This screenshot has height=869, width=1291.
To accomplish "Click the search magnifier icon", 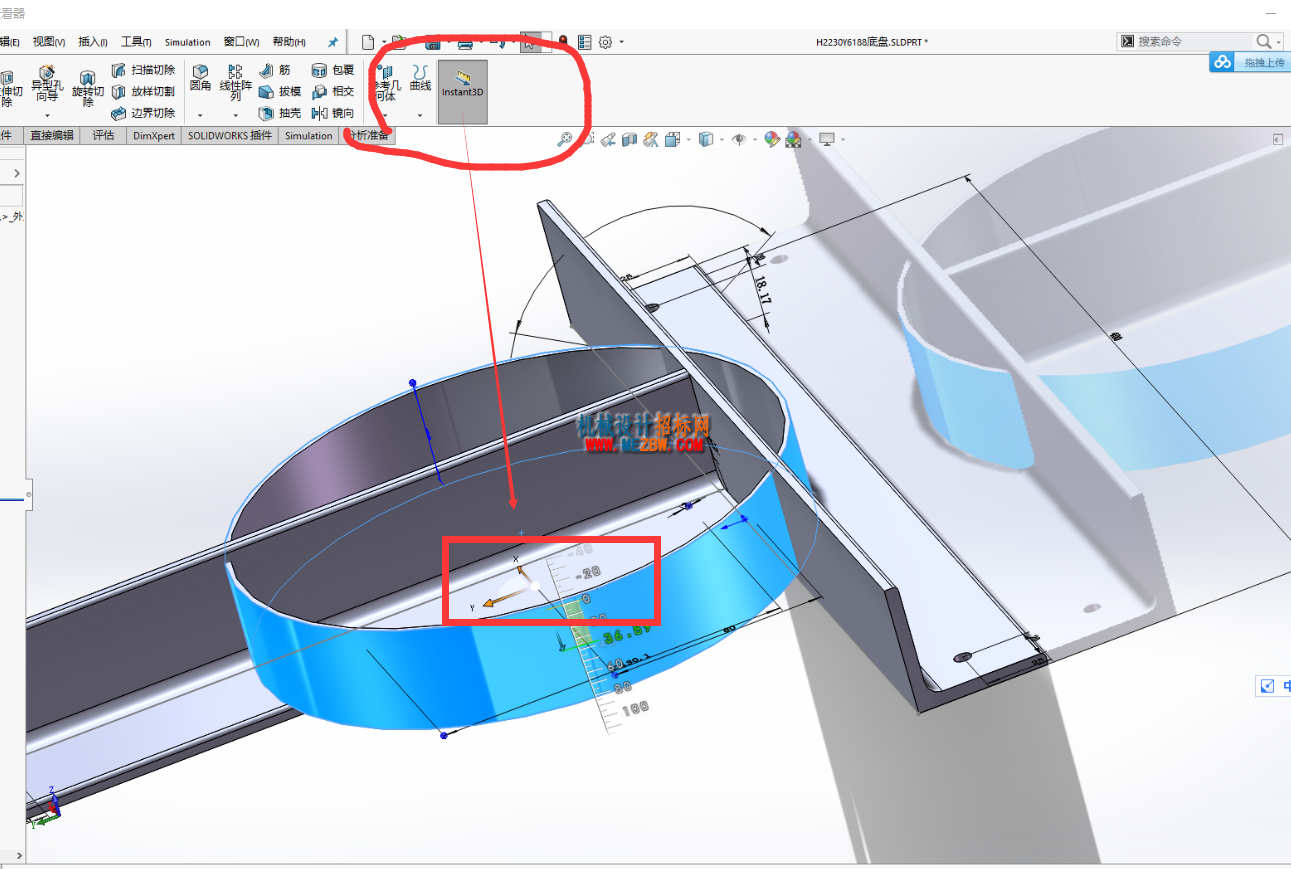I will click(1264, 41).
